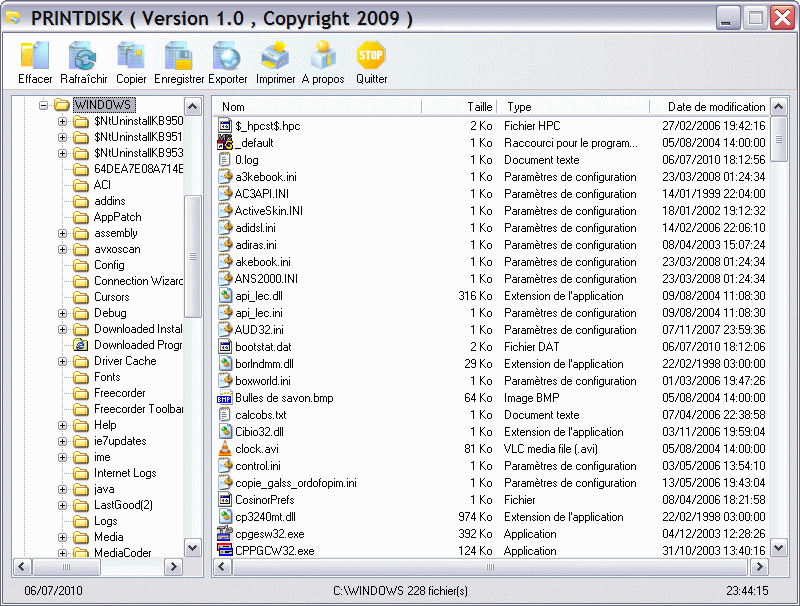This screenshot has height=606, width=800.
Task: Click the icon of $_hpcst$.hpc file
Action: 225,125
